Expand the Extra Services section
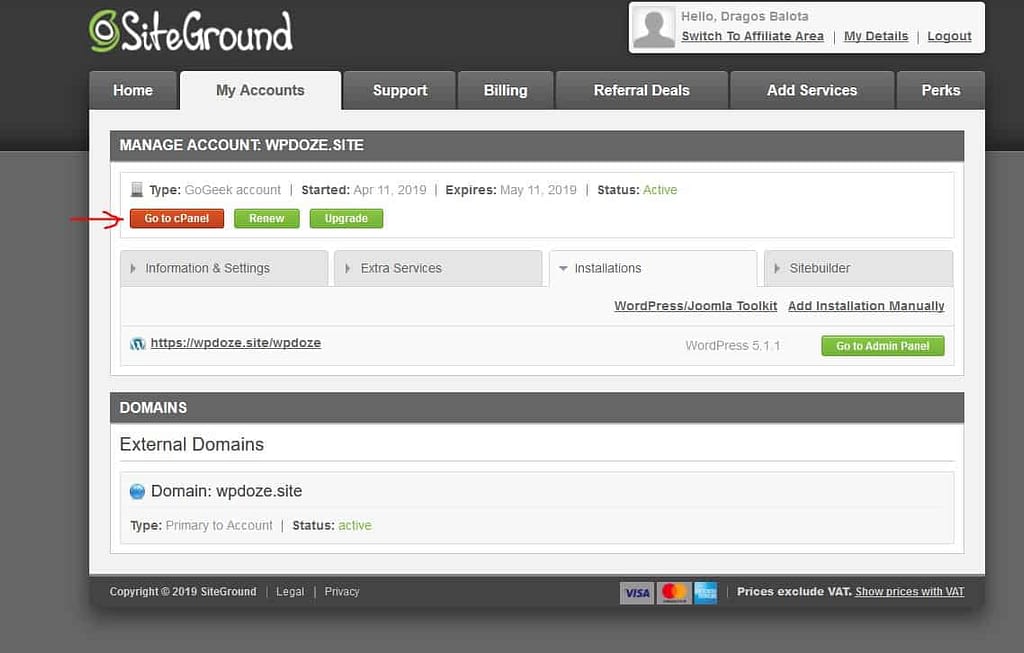Image resolution: width=1024 pixels, height=653 pixels. [438, 268]
